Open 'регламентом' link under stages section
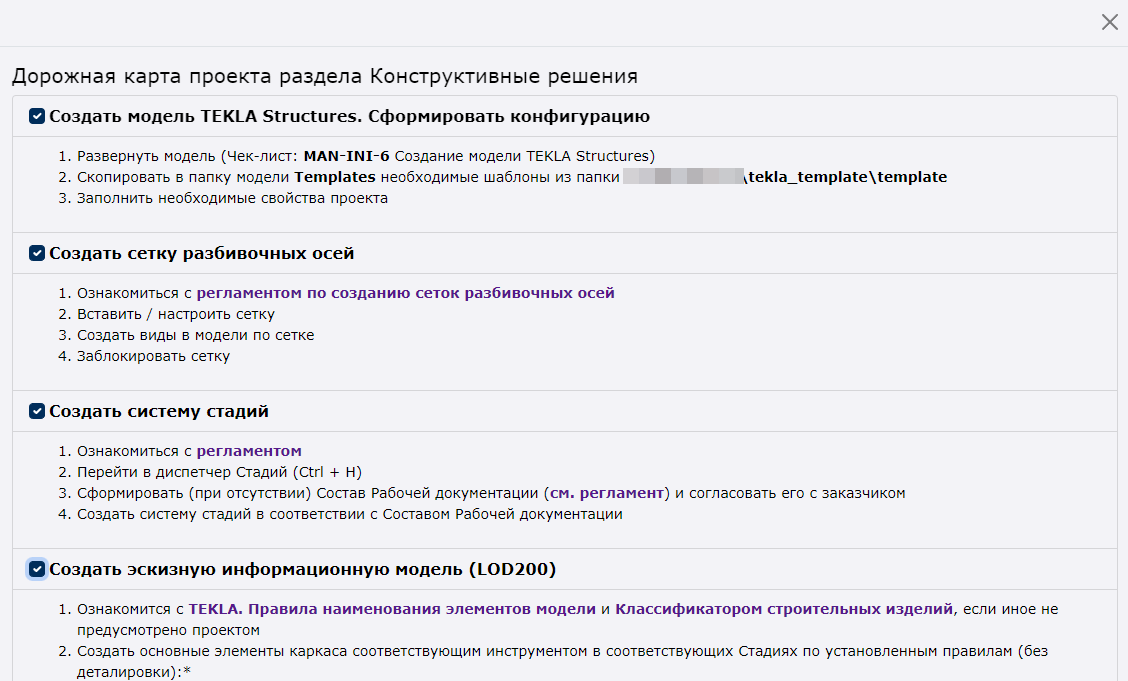Image resolution: width=1128 pixels, height=681 pixels. [249, 452]
